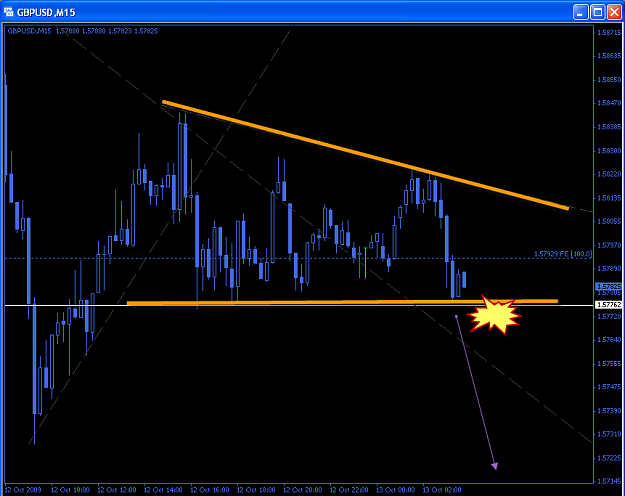
Task: Click the 'GBPUSD,M15' title bar text
Action: [46, 13]
